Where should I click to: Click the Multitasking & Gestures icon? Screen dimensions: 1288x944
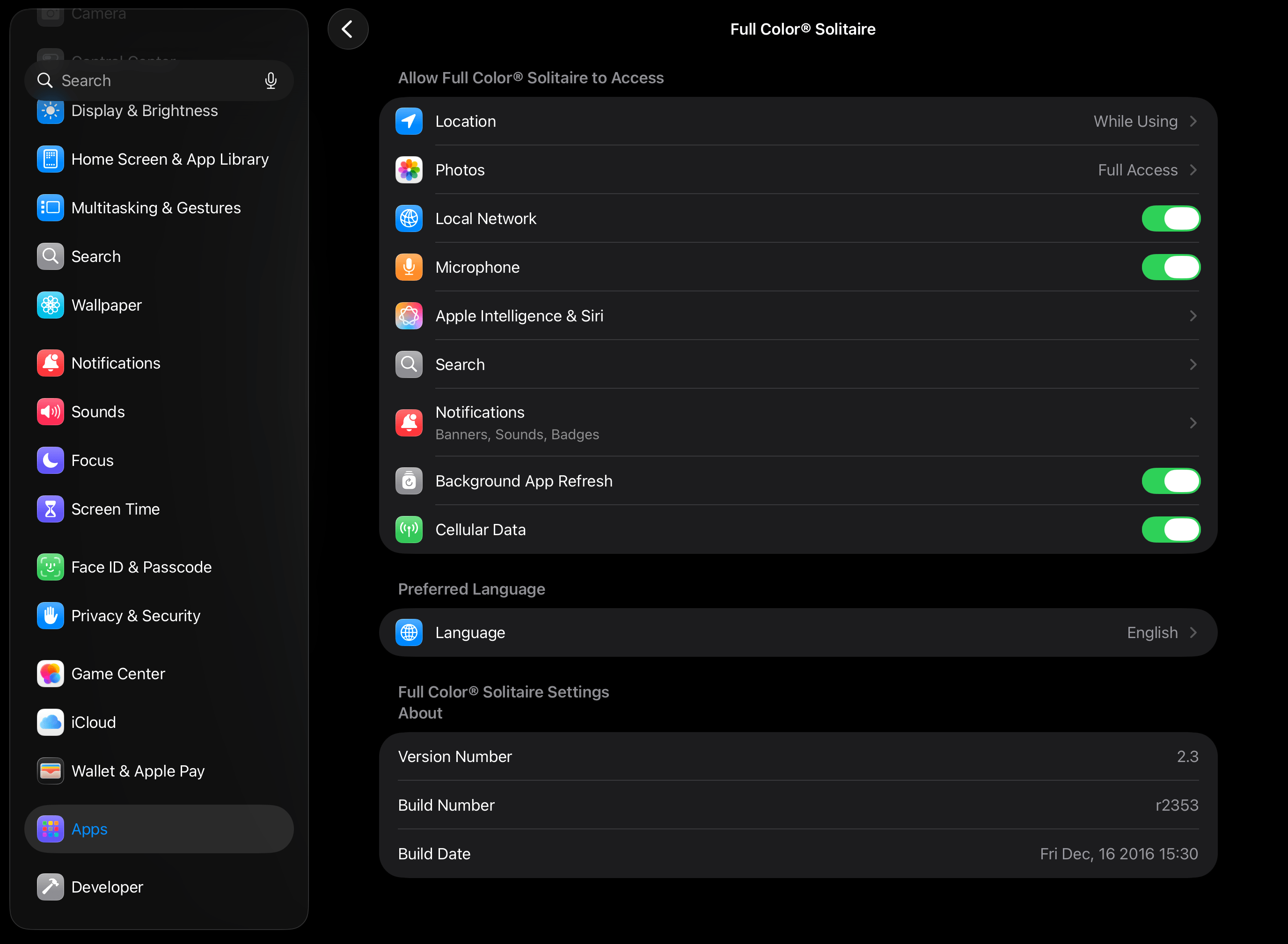[x=50, y=208]
